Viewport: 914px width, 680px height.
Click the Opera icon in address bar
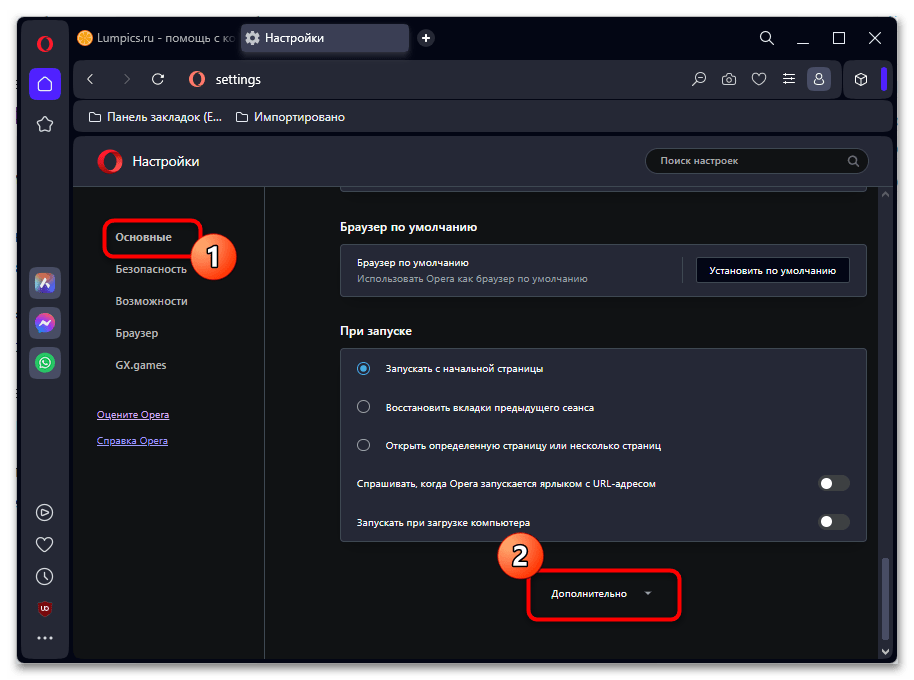coord(197,79)
